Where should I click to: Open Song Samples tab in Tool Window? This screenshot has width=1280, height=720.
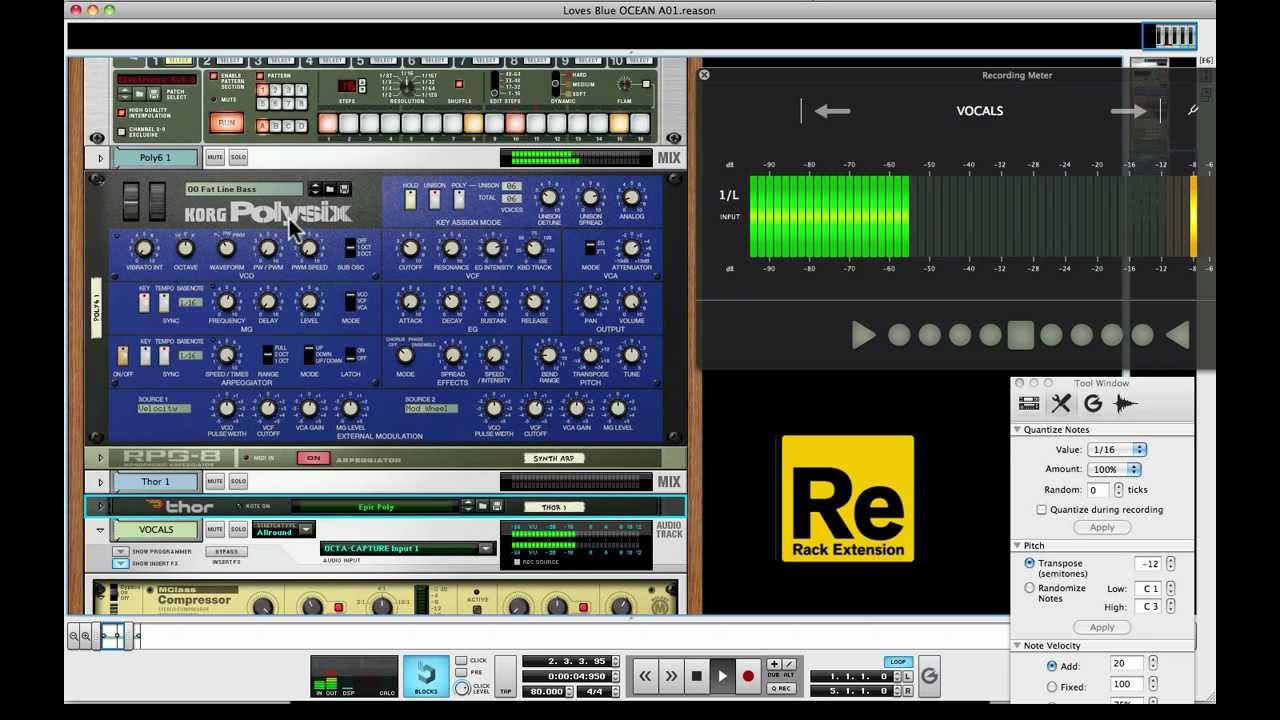[x=1125, y=404]
